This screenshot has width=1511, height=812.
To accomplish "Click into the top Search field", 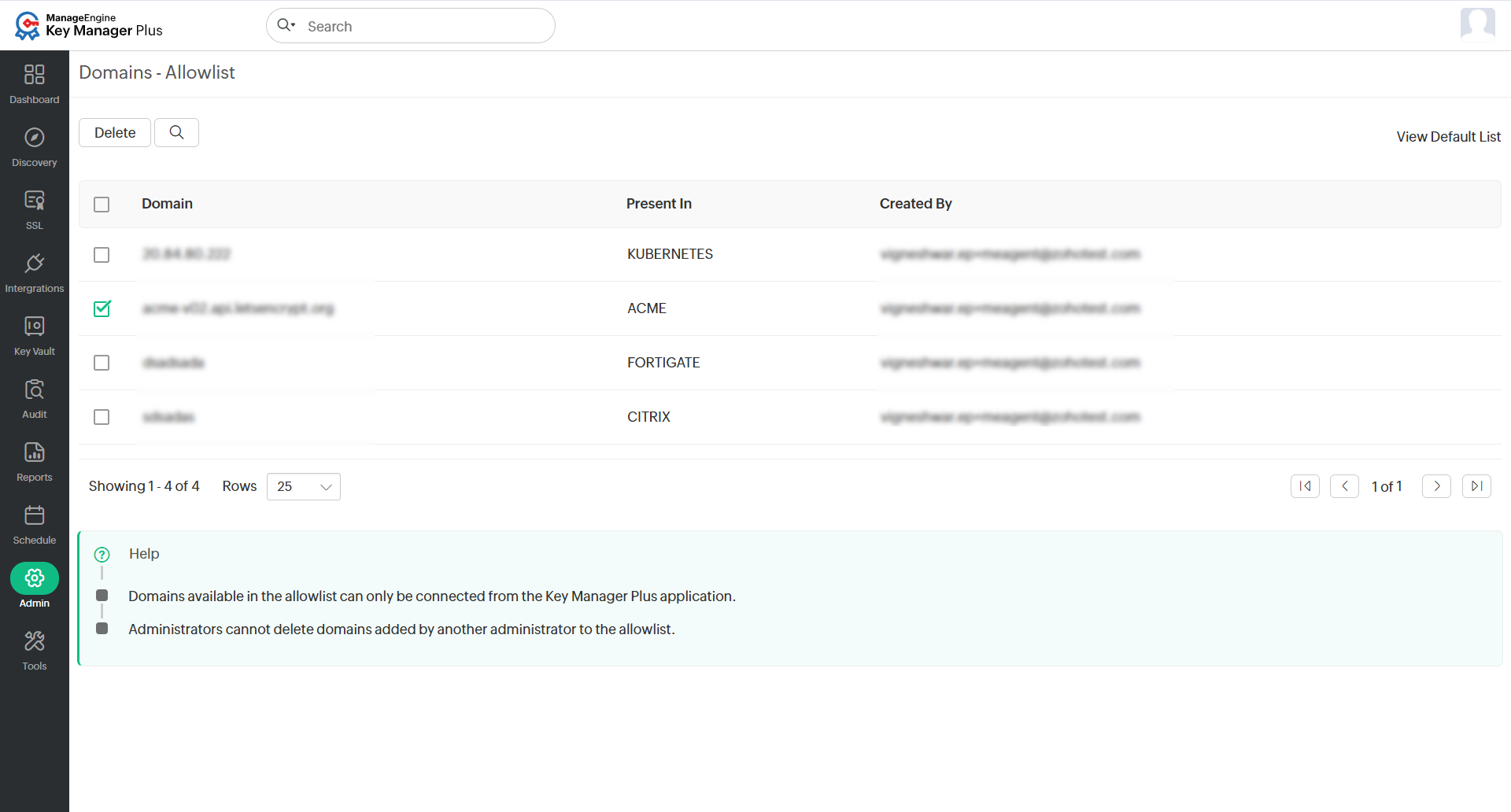I will 411,26.
